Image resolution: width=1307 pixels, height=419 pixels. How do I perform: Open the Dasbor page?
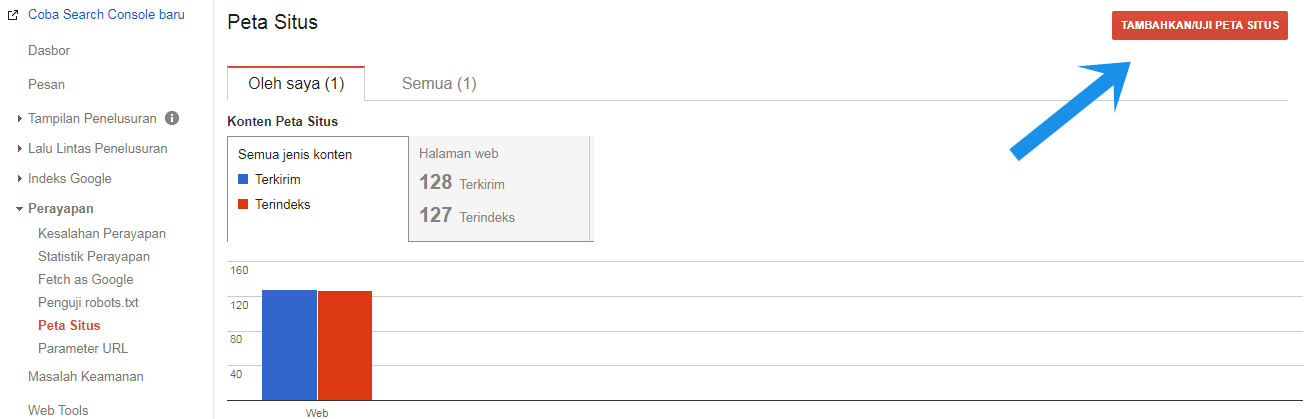49,50
